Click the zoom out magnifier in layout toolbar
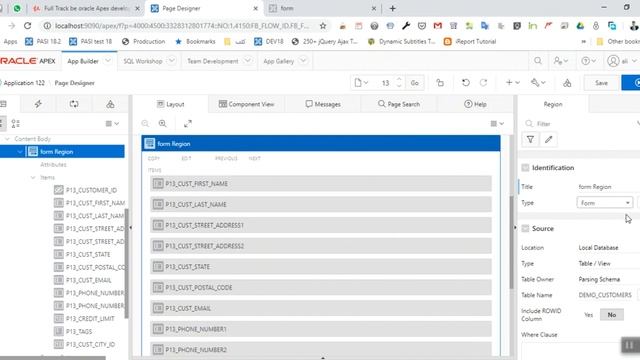The image size is (640, 360). (145, 123)
